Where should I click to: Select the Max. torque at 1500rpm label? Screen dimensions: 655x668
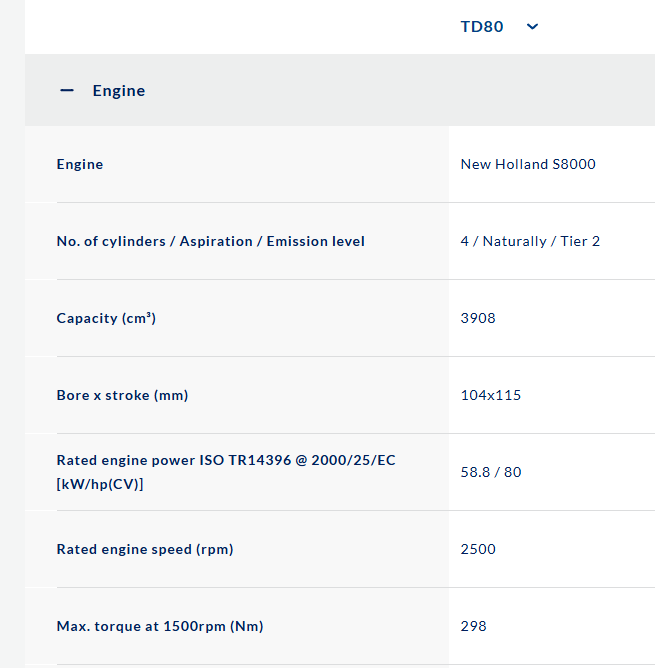click(x=160, y=626)
